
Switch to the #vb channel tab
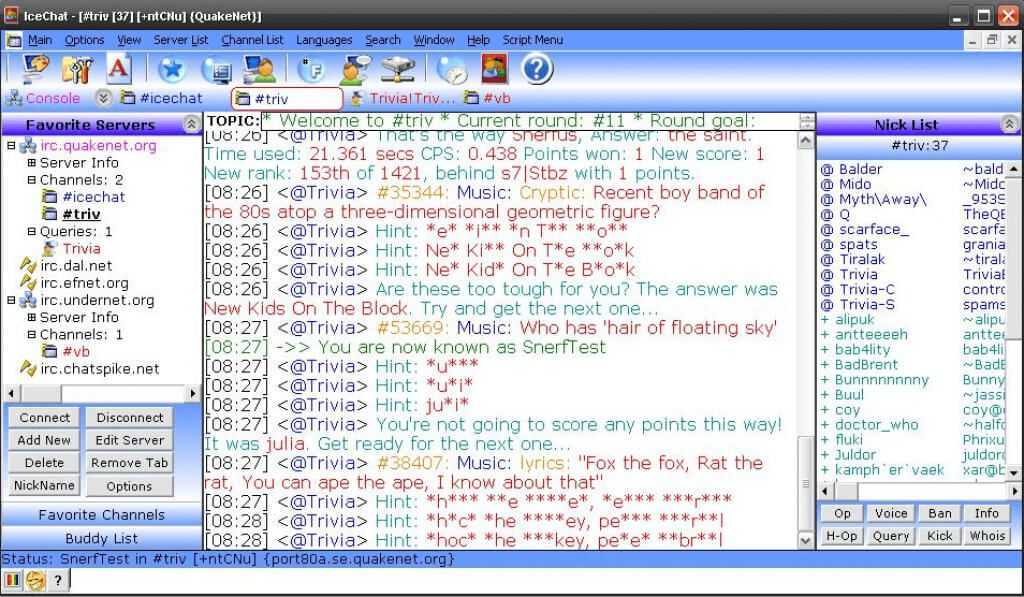click(x=487, y=99)
